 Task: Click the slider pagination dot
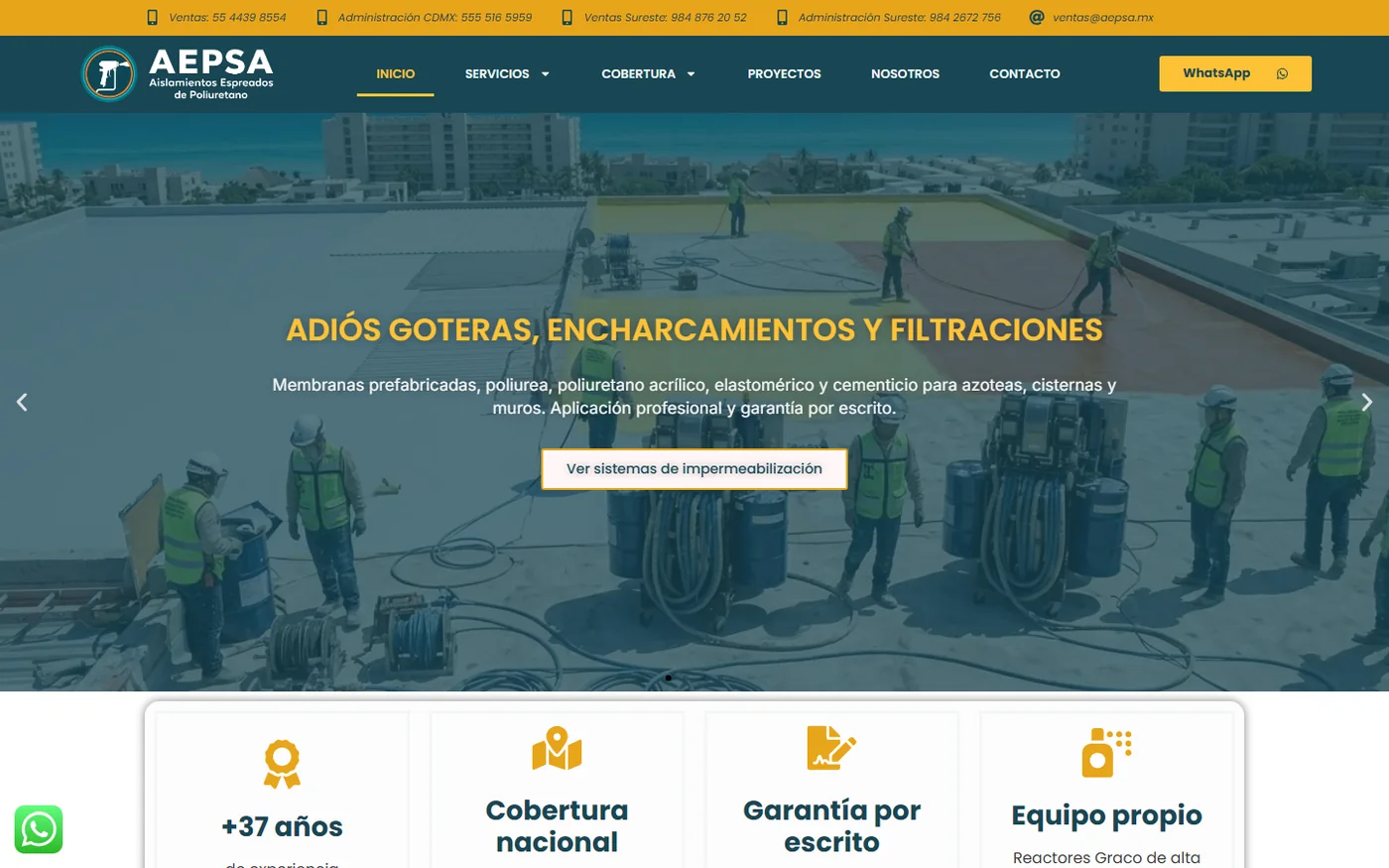point(668,679)
